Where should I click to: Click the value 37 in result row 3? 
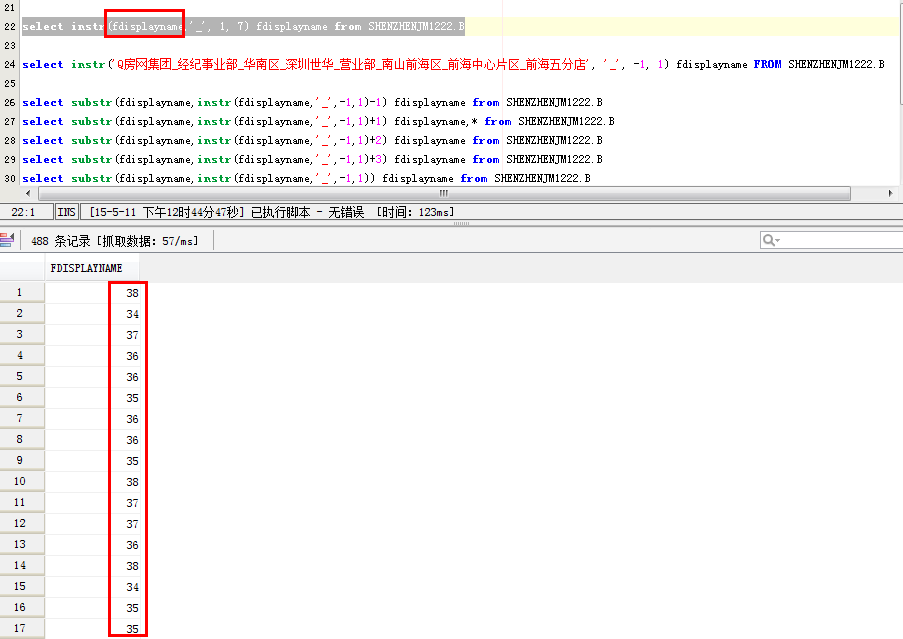tap(132, 335)
